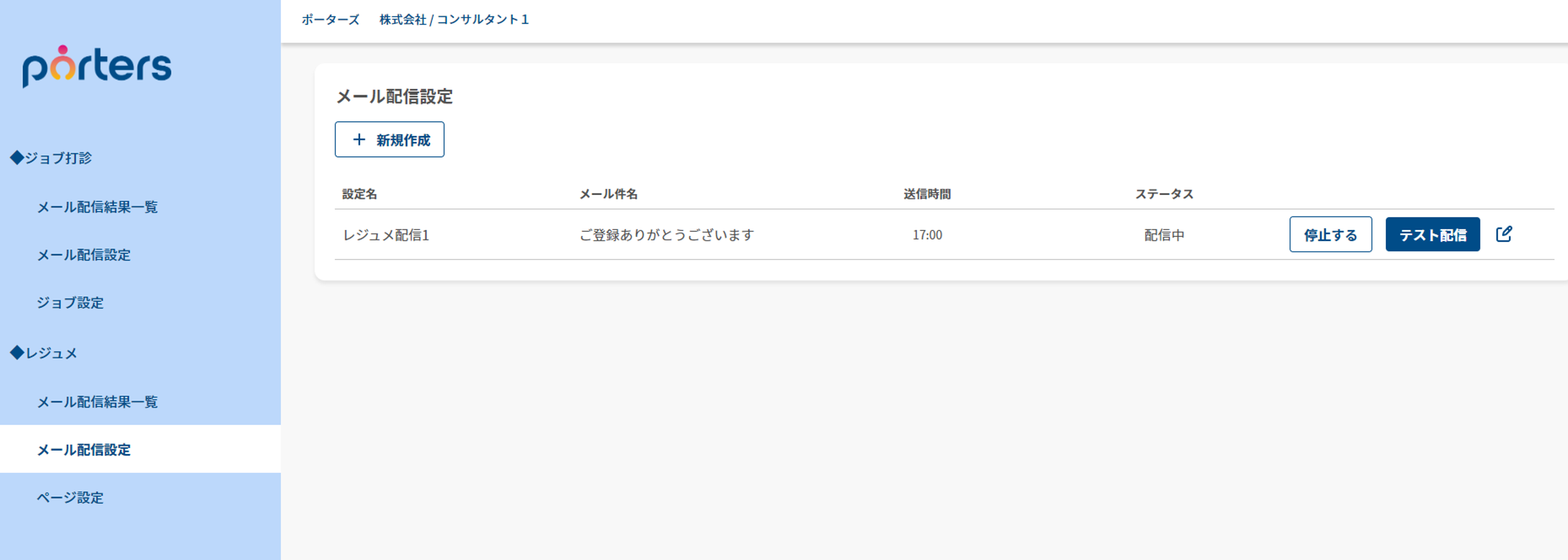This screenshot has width=1568, height=560.
Task: Click the 設定名 column header
Action: [x=359, y=194]
